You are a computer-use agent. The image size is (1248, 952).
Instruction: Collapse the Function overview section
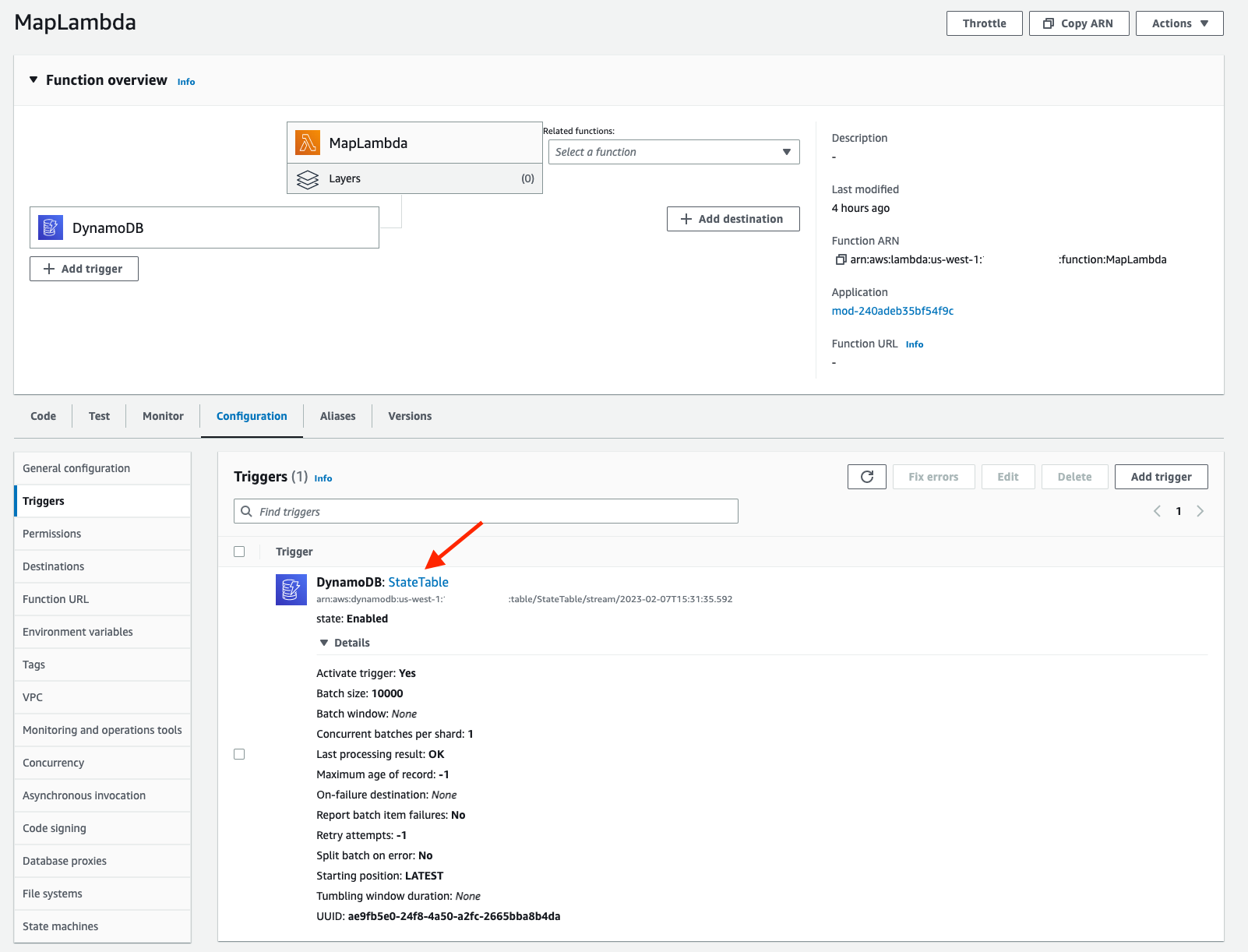coord(33,79)
